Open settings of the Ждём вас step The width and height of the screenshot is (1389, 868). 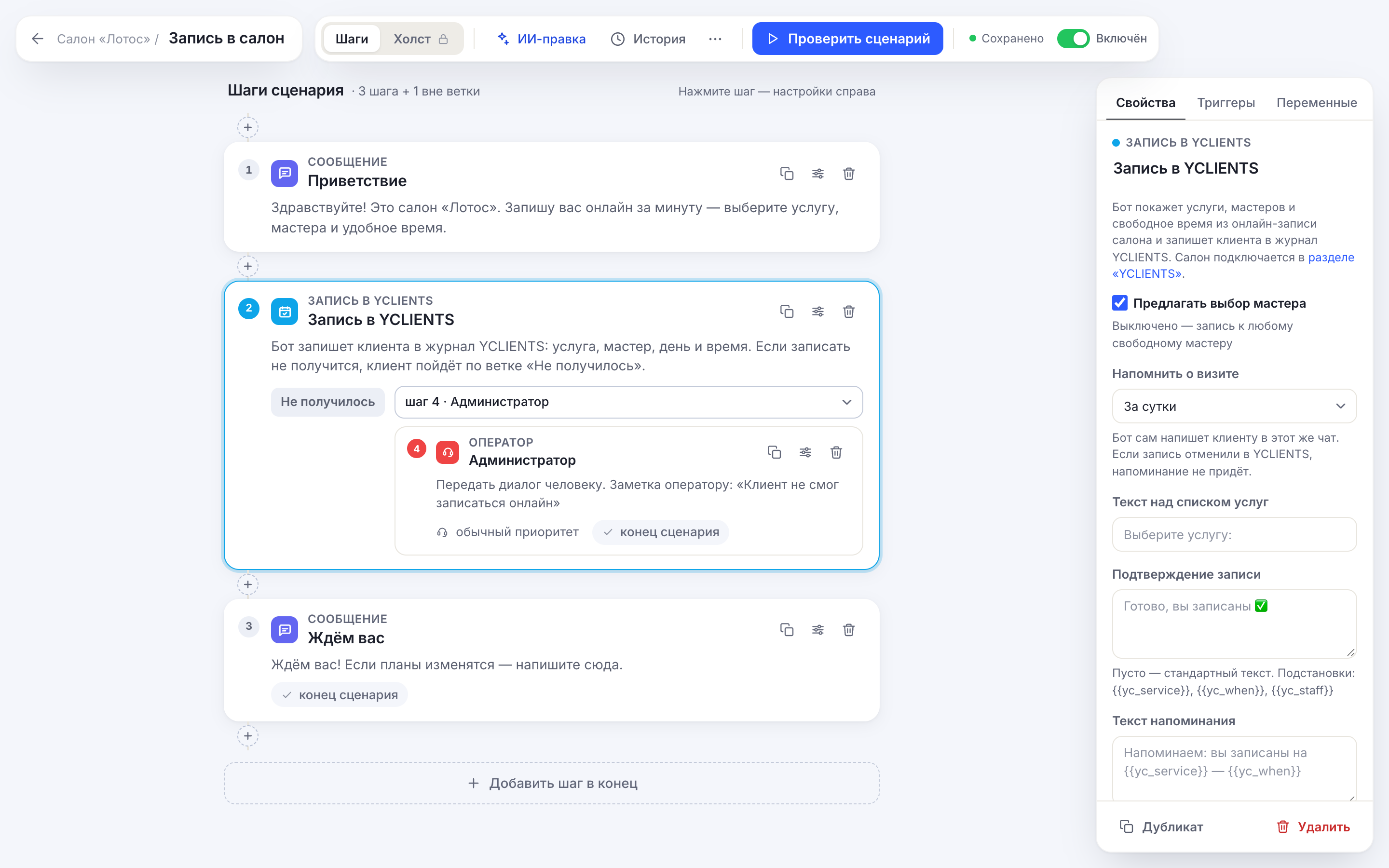818,630
